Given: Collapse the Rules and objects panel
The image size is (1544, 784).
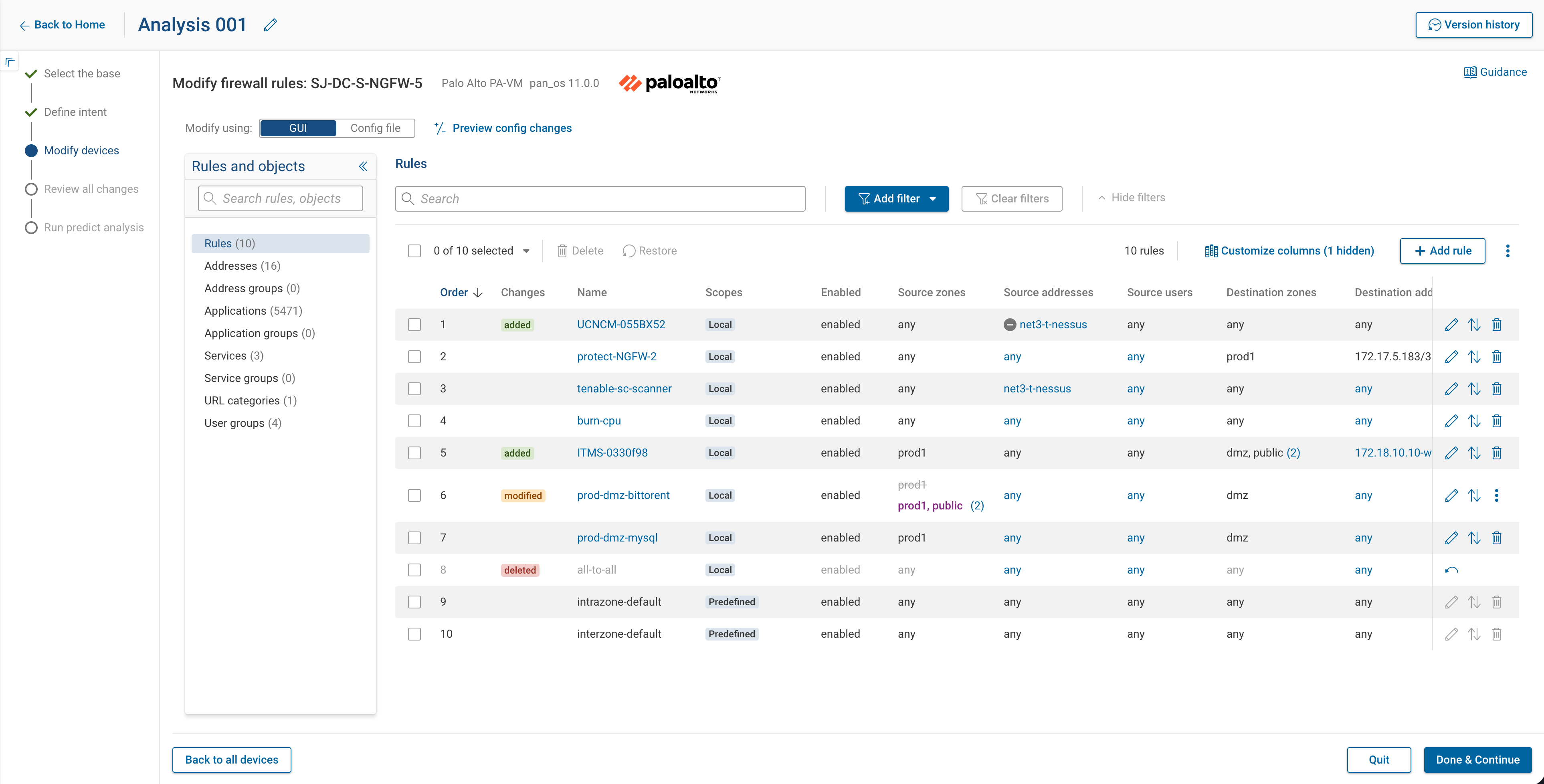Looking at the screenshot, I should [x=363, y=166].
